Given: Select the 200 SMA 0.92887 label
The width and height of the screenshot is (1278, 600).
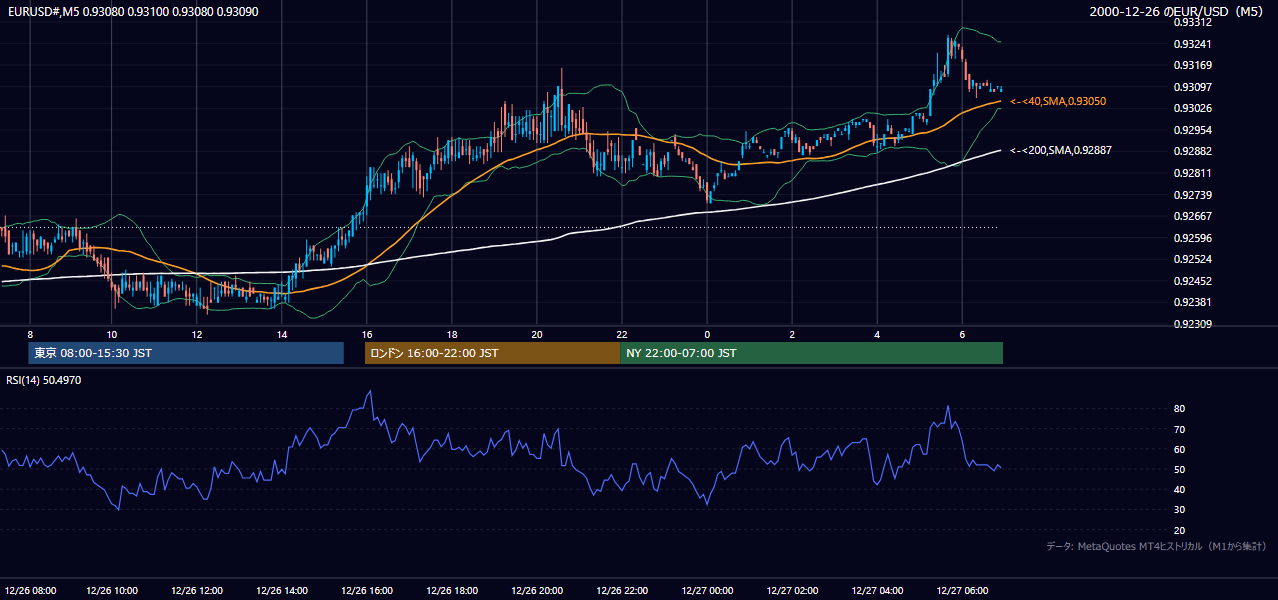Looking at the screenshot, I should click(1061, 150).
